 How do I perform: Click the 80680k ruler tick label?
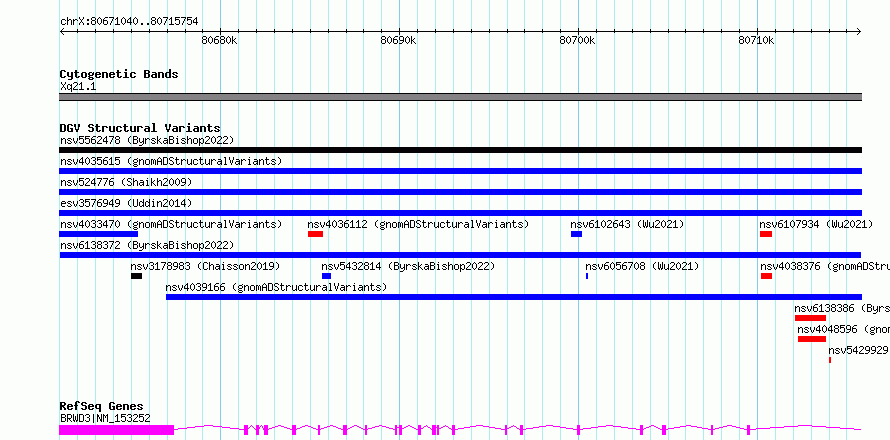click(x=219, y=40)
